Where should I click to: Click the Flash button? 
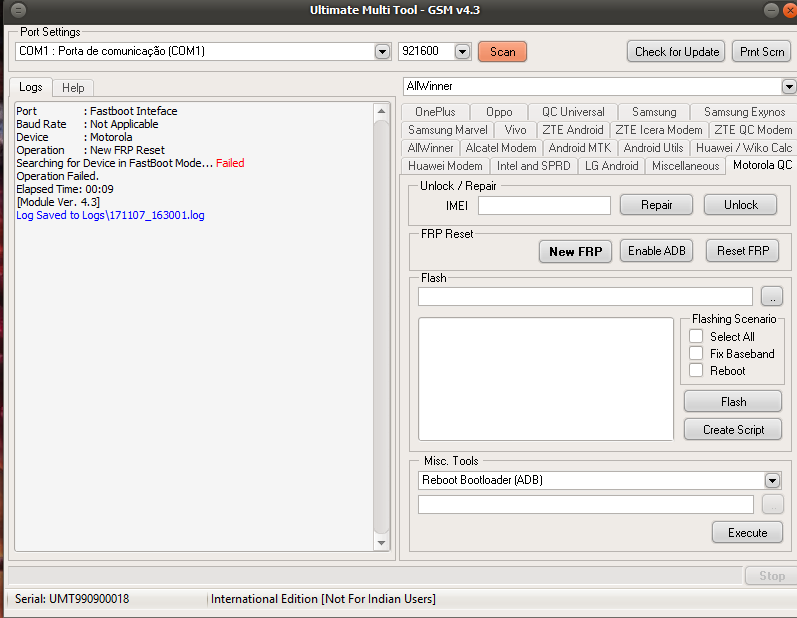[733, 401]
